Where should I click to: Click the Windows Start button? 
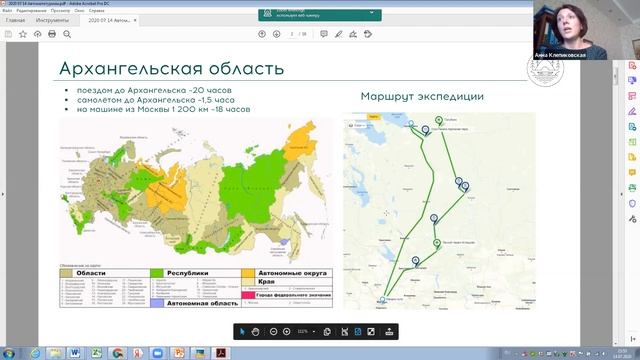click(9, 353)
